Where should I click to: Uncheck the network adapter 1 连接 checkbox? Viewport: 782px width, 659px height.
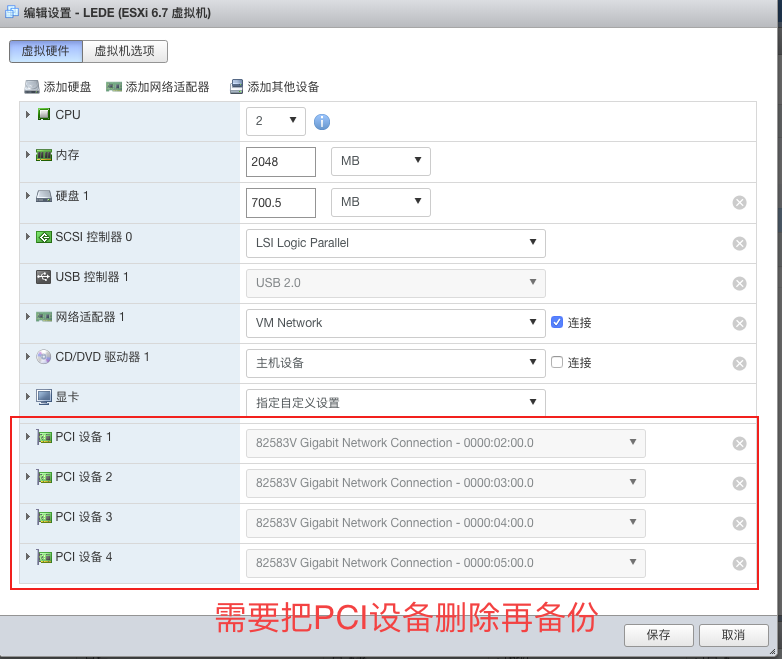coord(557,322)
